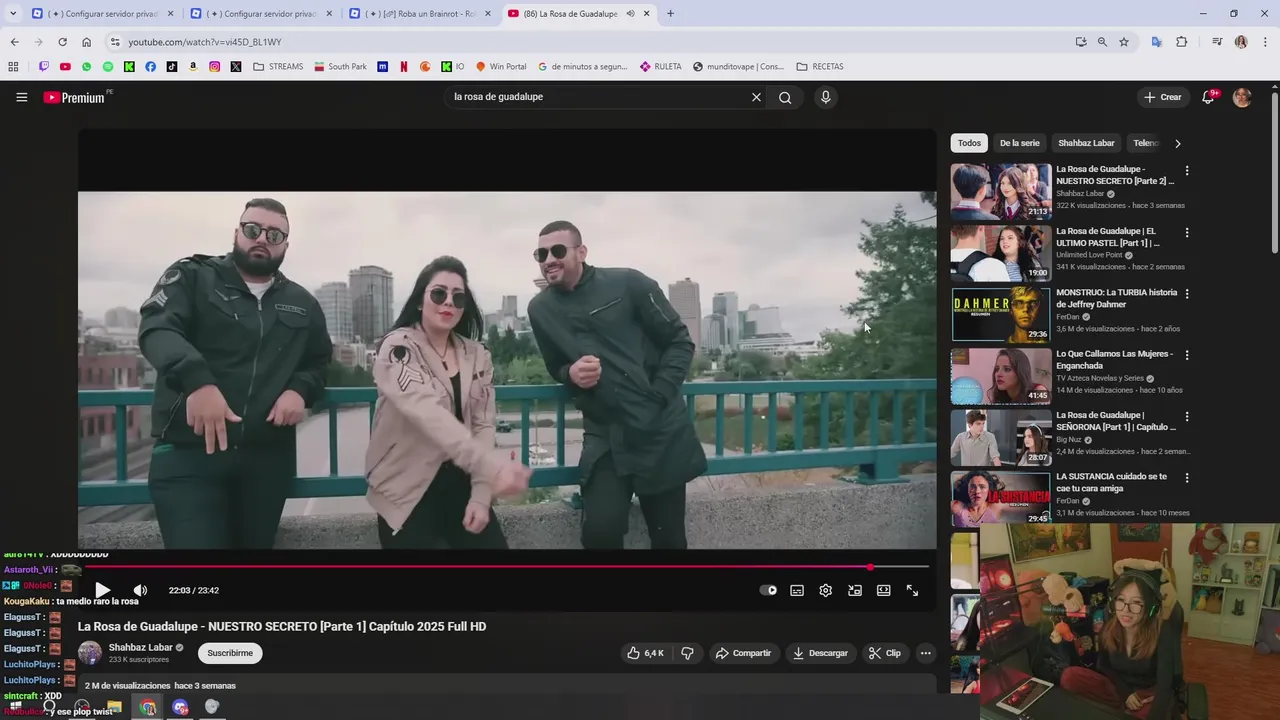1280x720 pixels.
Task: Play the paused video
Action: 102,590
